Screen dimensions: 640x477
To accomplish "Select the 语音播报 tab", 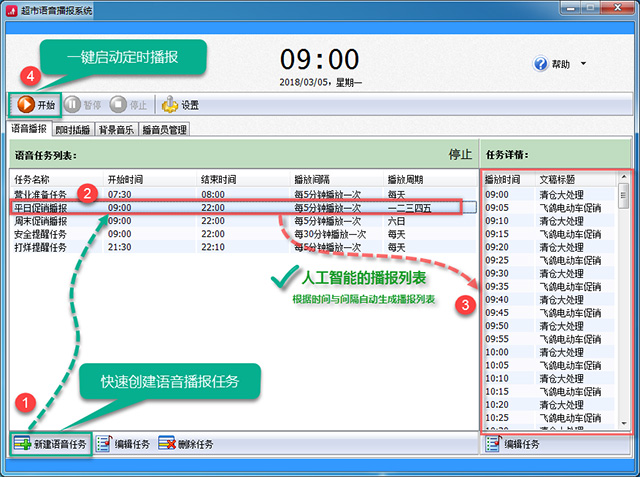I will click(x=30, y=129).
